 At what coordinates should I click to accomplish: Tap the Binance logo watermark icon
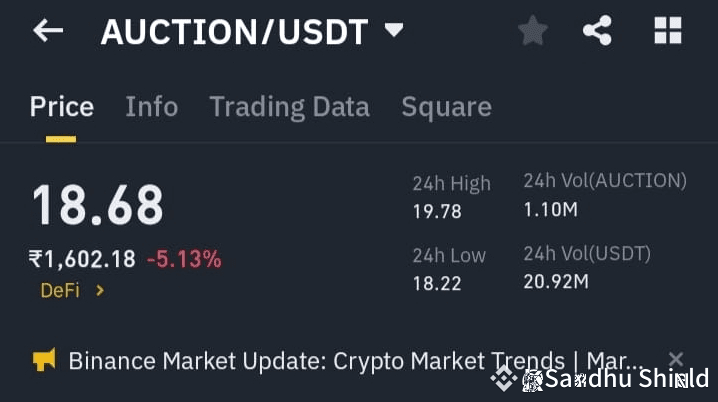point(503,379)
